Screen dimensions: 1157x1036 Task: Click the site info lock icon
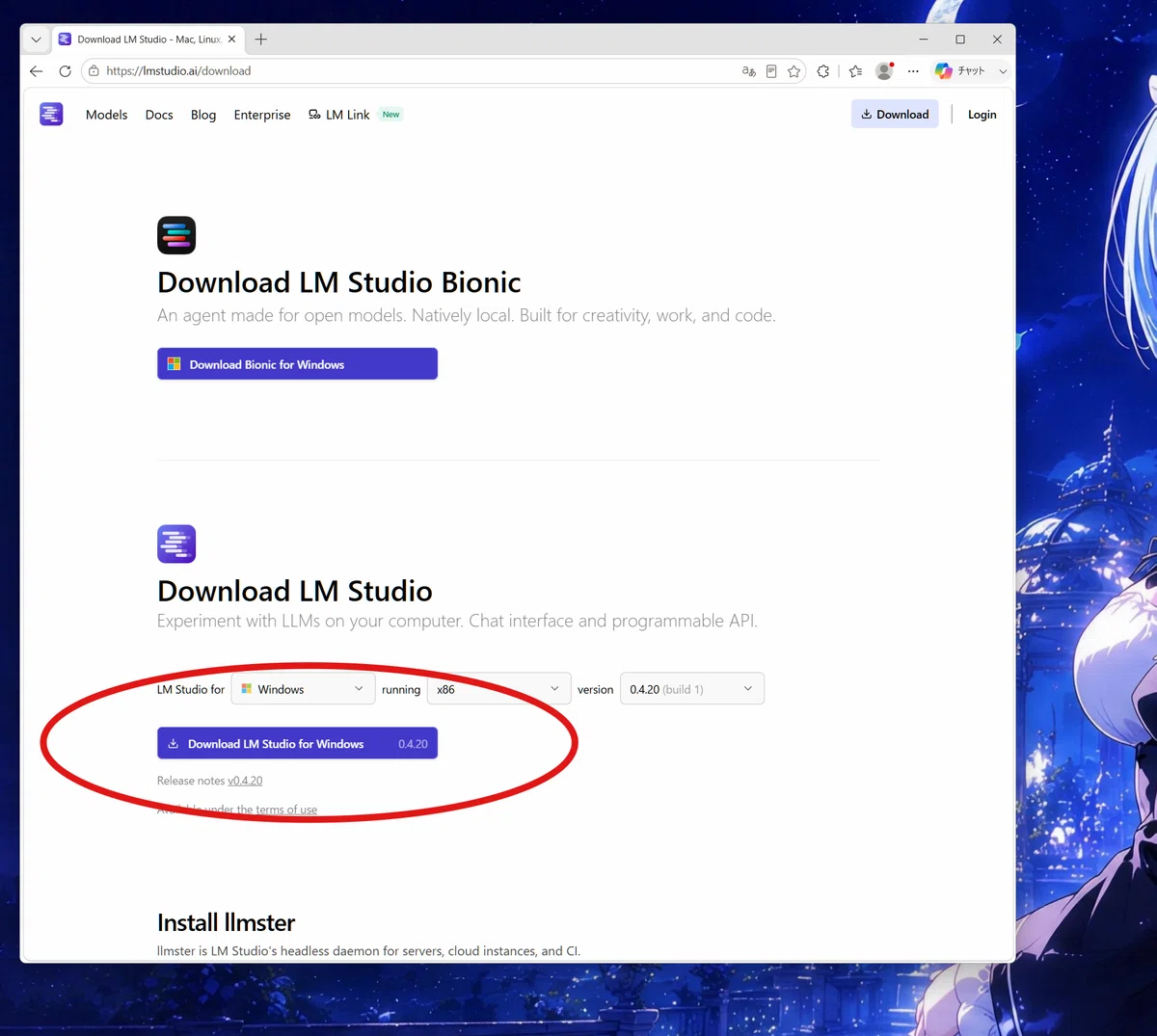point(94,71)
